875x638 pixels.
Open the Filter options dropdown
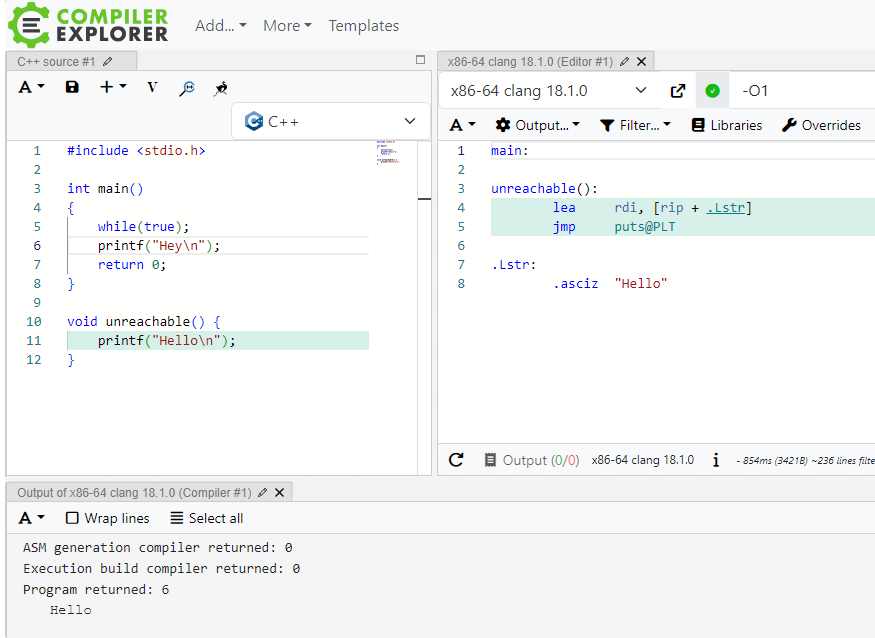(635, 125)
